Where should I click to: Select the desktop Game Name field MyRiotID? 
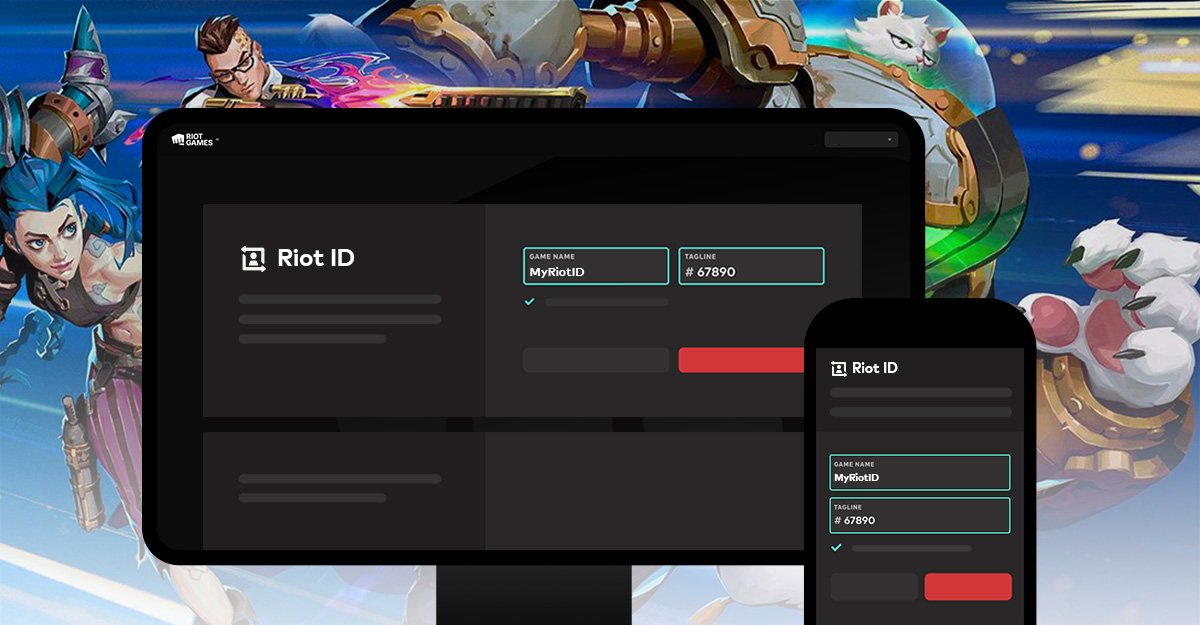pos(596,266)
